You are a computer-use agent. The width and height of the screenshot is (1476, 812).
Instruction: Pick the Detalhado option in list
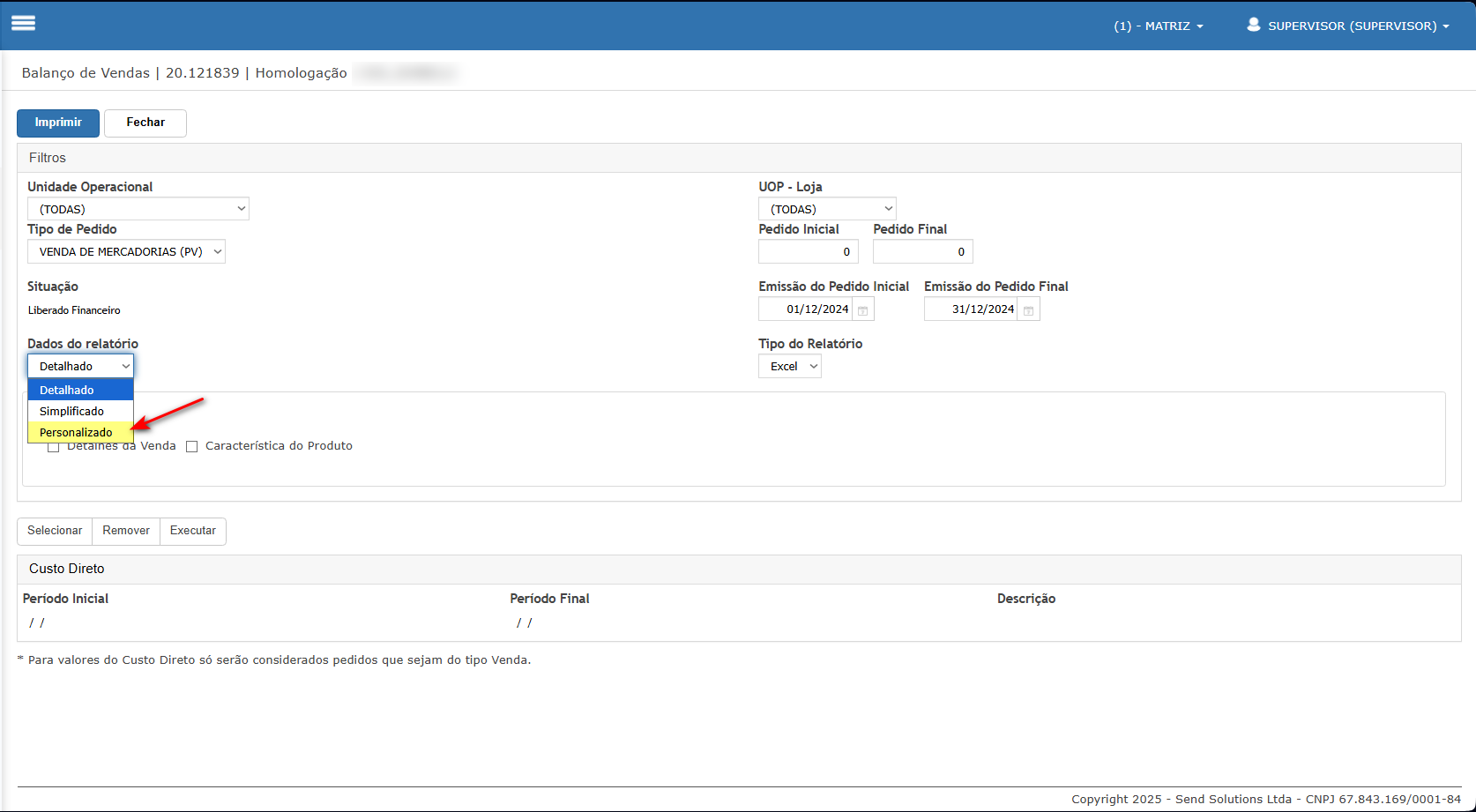(67, 390)
